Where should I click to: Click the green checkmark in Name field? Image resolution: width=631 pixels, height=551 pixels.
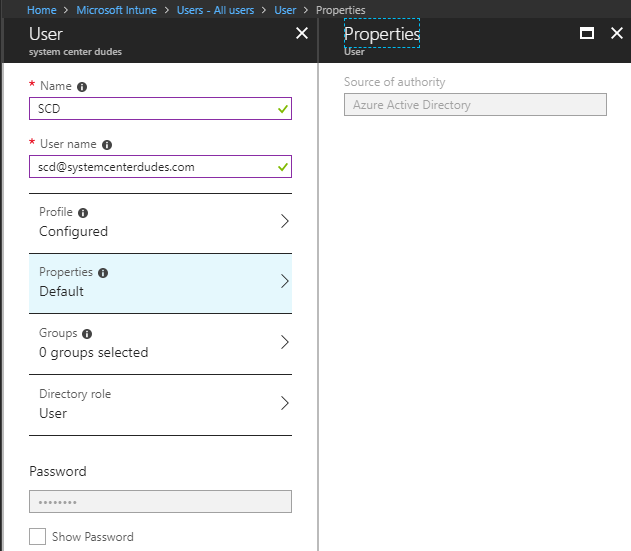point(283,109)
